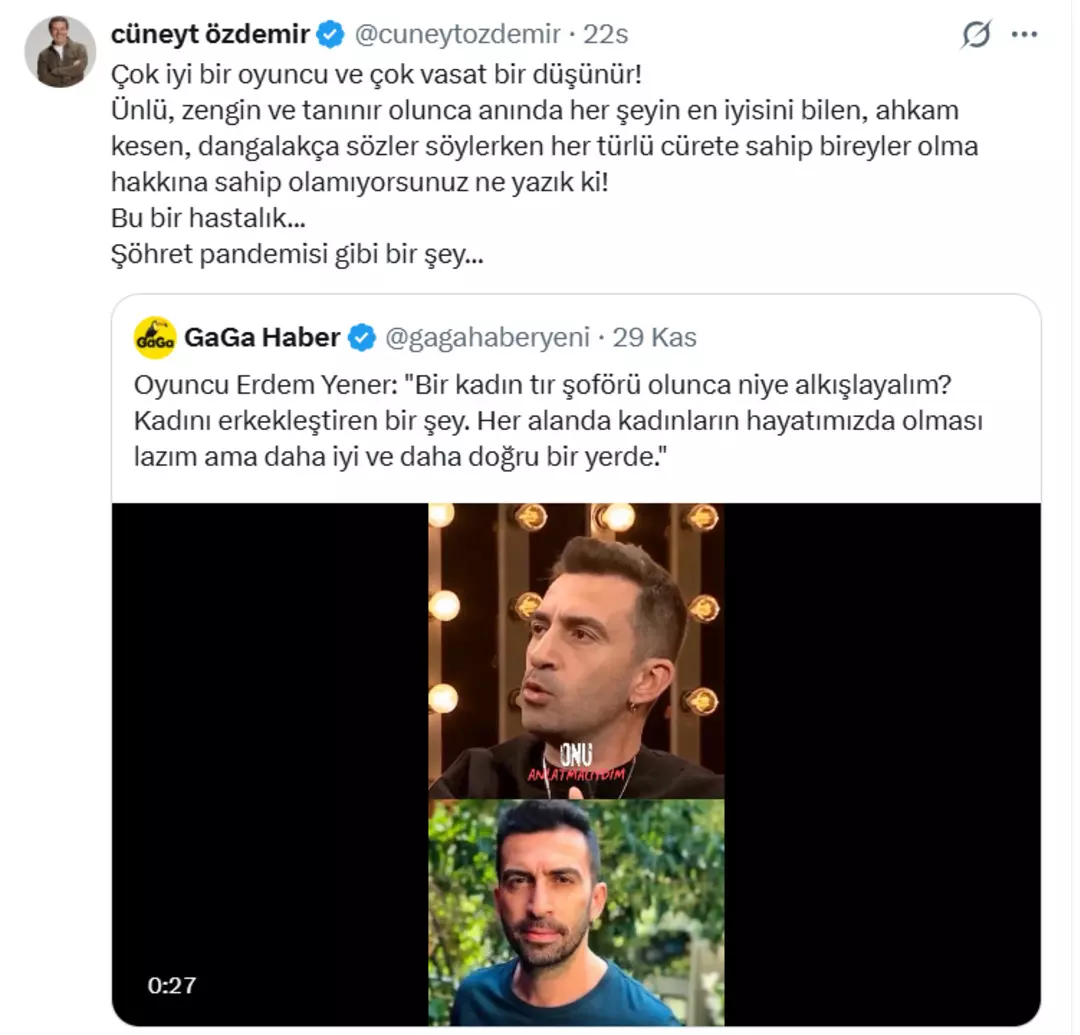This screenshot has width=1080, height=1035.
Task: Click the tweet line Şöhret pandemisi
Action: (297, 255)
